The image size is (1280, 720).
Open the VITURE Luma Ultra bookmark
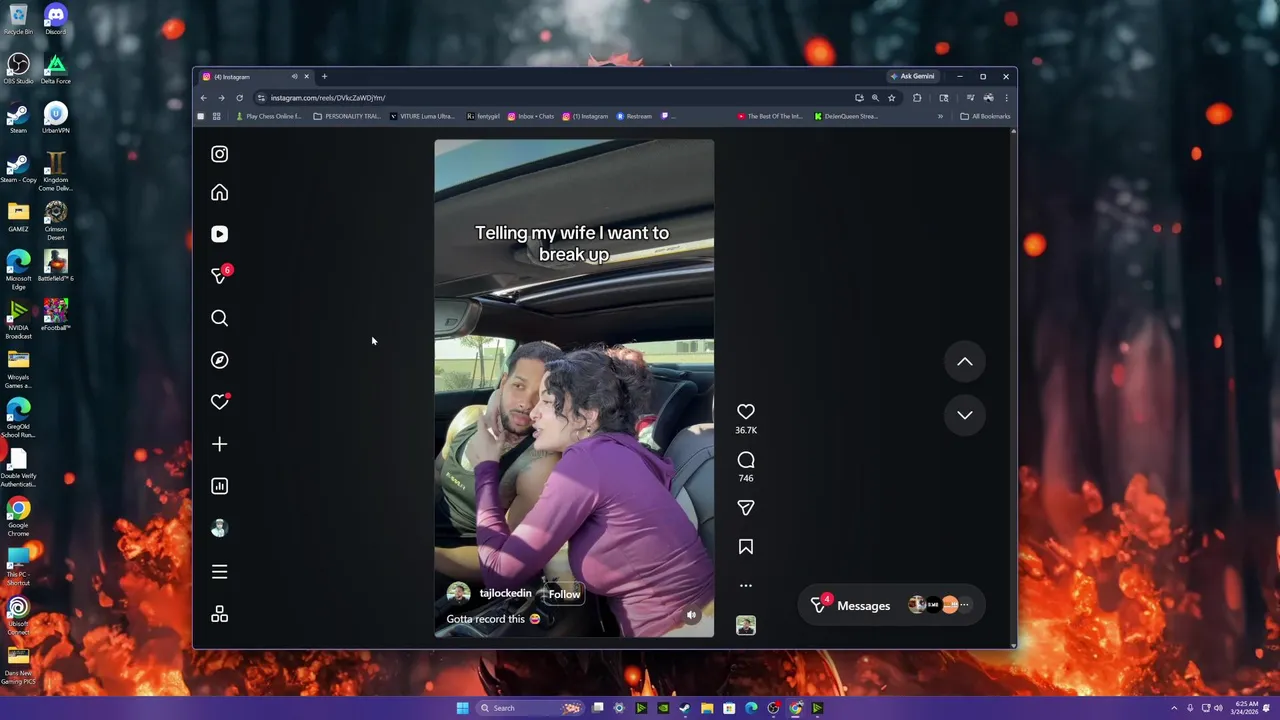coord(422,116)
